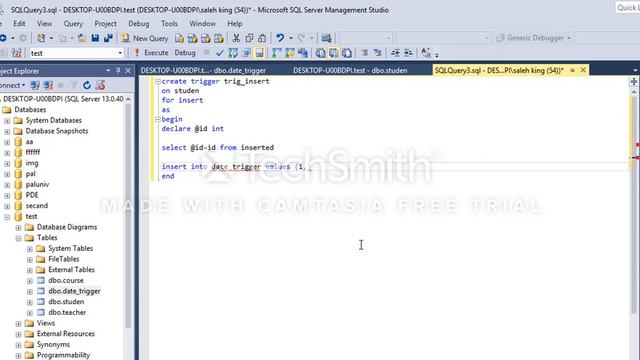Click the Specify Values for Template Parameters icon
The width and height of the screenshot is (640, 360).
point(426,53)
